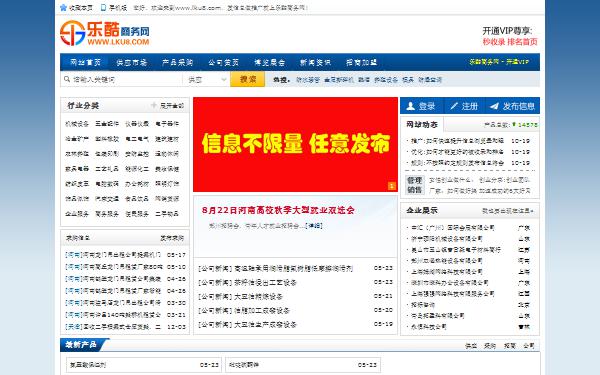
Task: Click the 开通VIP尊享 promo at the top right
Action: pyautogui.click(x=510, y=36)
